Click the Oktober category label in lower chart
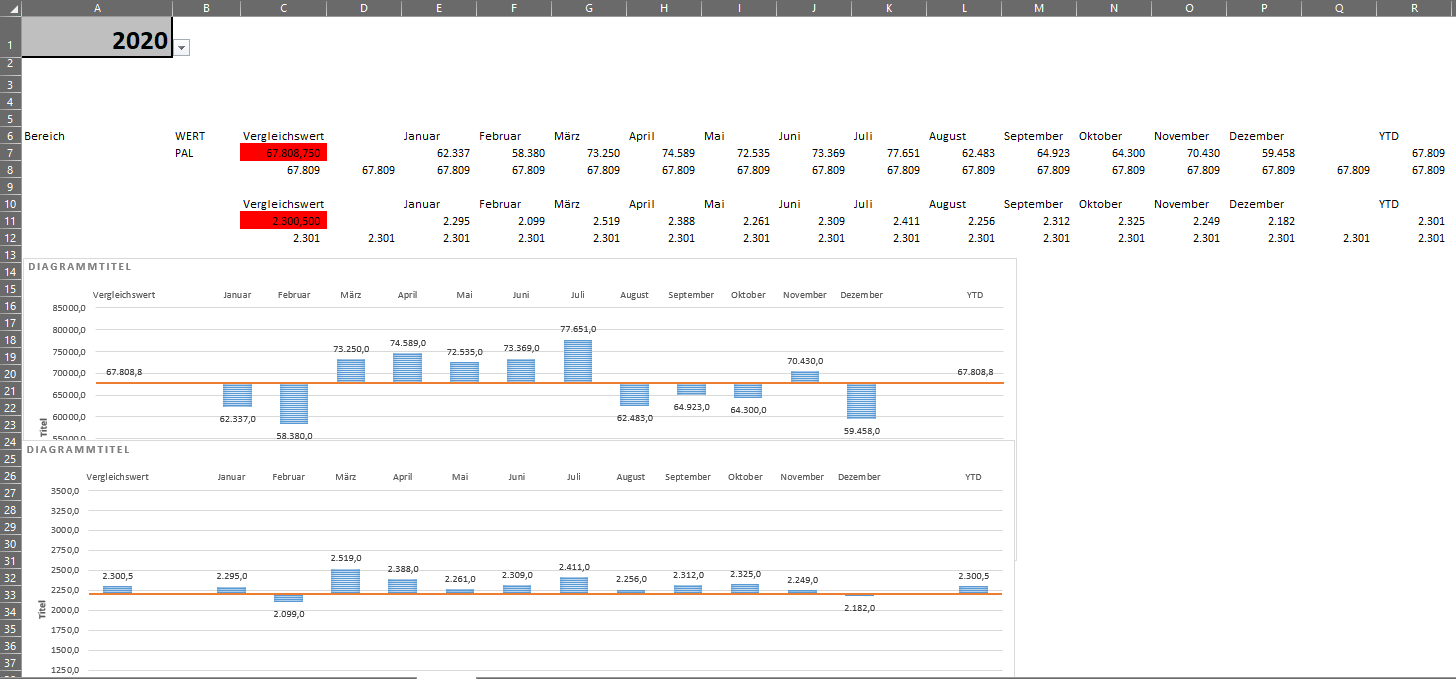 coord(745,477)
